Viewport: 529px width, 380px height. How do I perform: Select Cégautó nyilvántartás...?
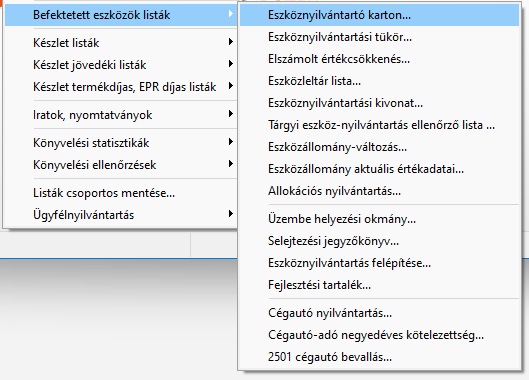[x=380, y=313]
